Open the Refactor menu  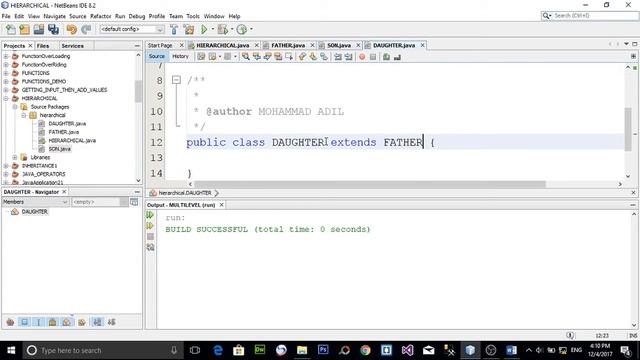(100, 16)
